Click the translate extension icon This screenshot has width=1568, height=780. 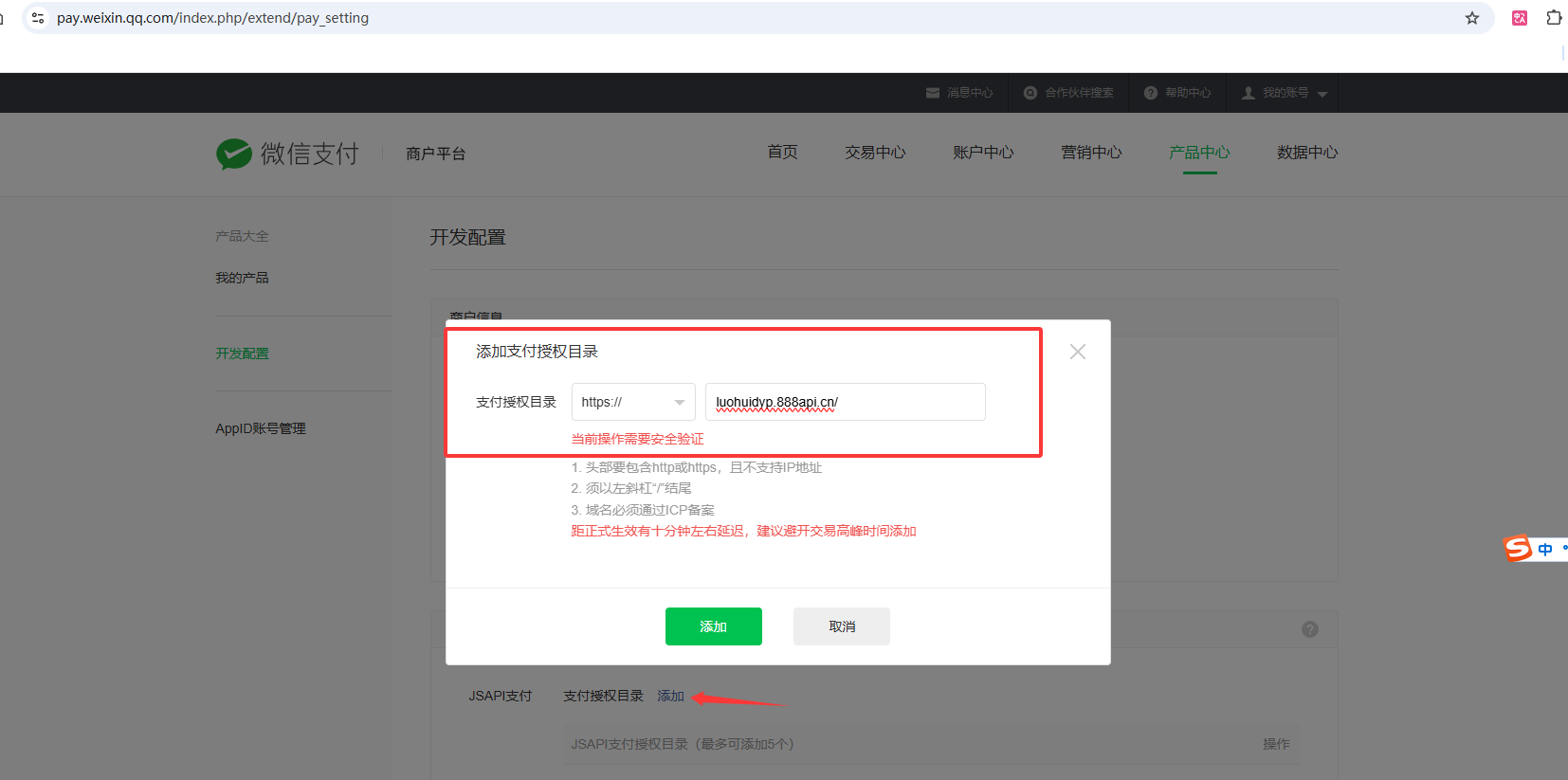1520,18
